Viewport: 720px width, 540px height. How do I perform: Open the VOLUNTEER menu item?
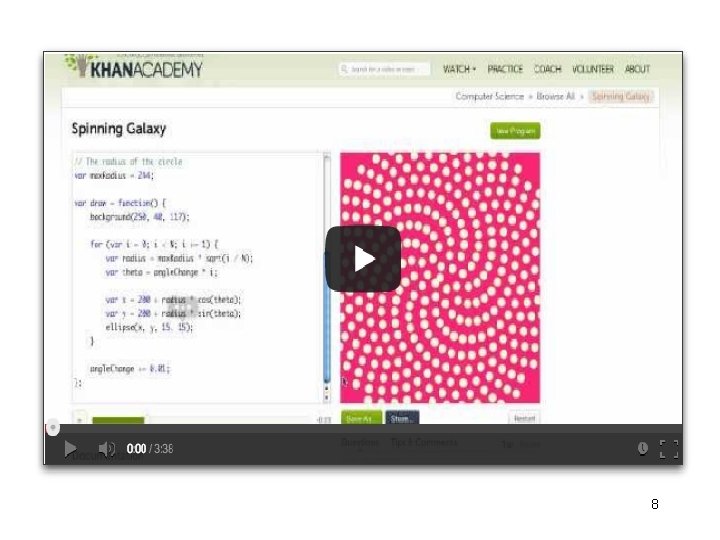tap(592, 69)
